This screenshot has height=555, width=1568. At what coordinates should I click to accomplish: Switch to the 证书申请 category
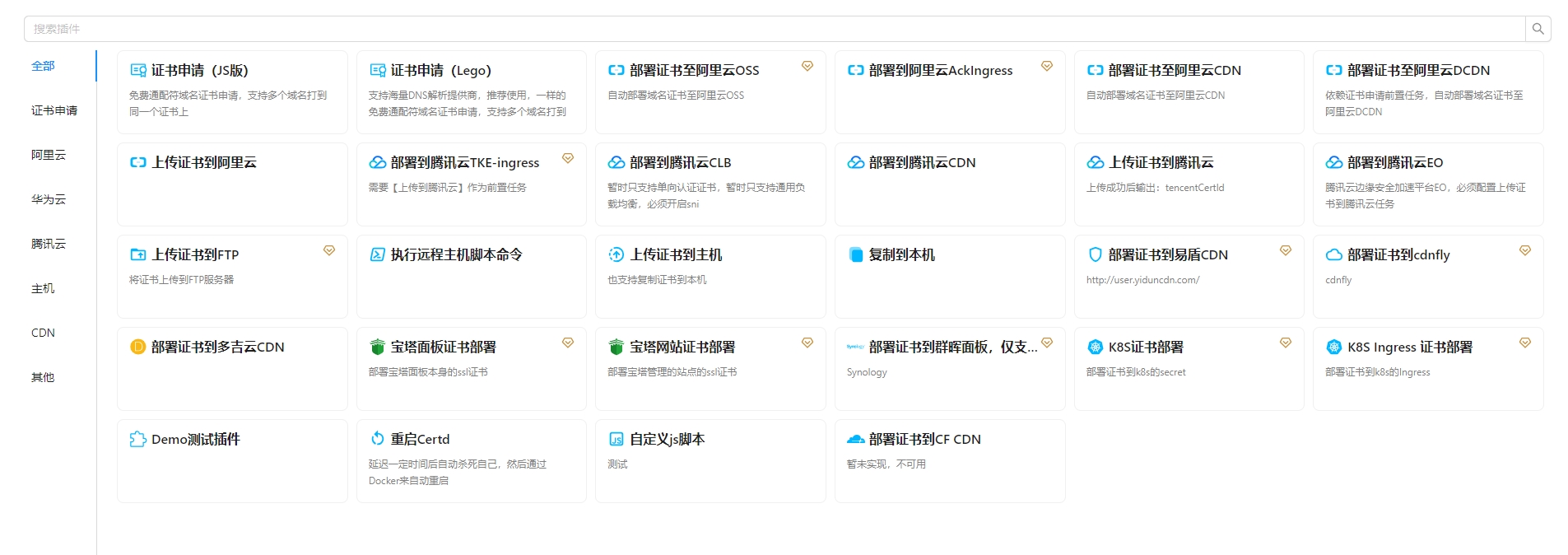point(54,110)
